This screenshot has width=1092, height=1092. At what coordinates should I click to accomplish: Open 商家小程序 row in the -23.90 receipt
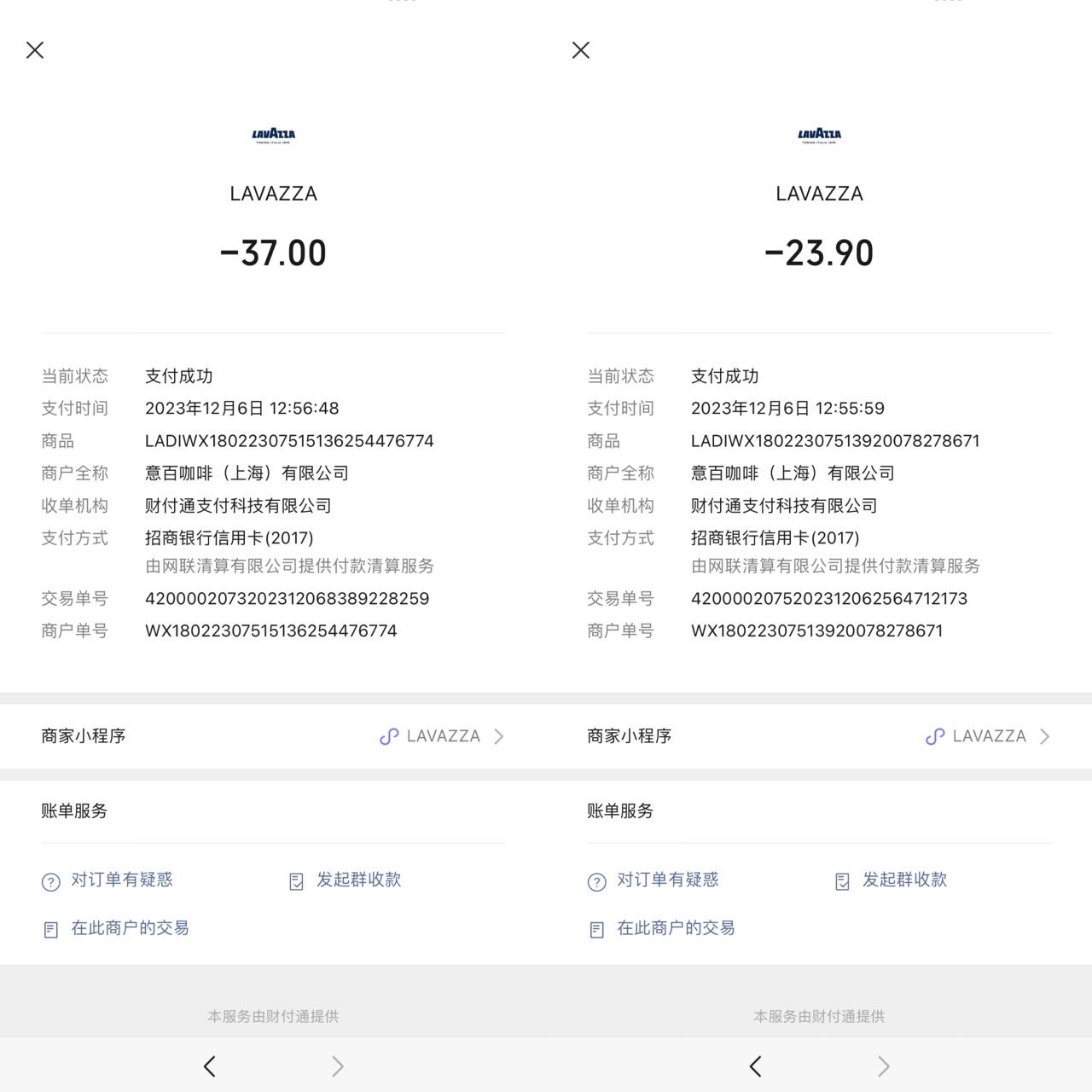point(819,736)
